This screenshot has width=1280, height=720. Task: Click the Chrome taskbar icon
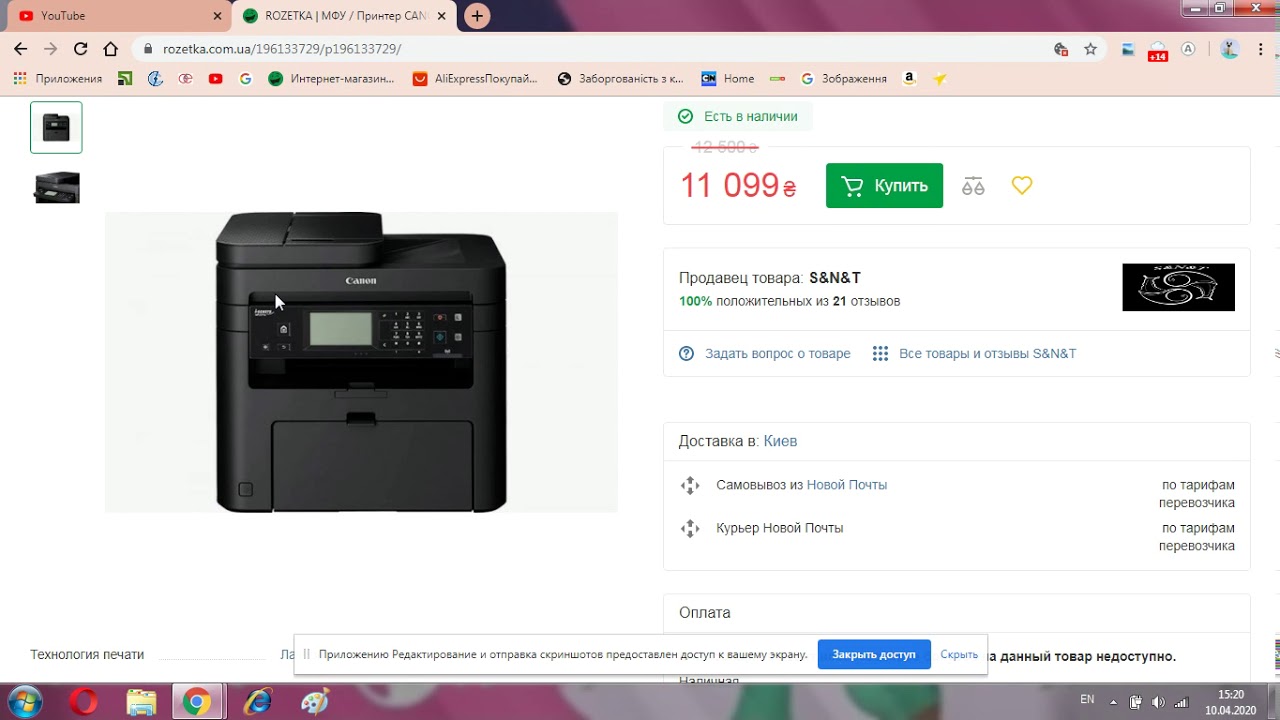pos(197,702)
